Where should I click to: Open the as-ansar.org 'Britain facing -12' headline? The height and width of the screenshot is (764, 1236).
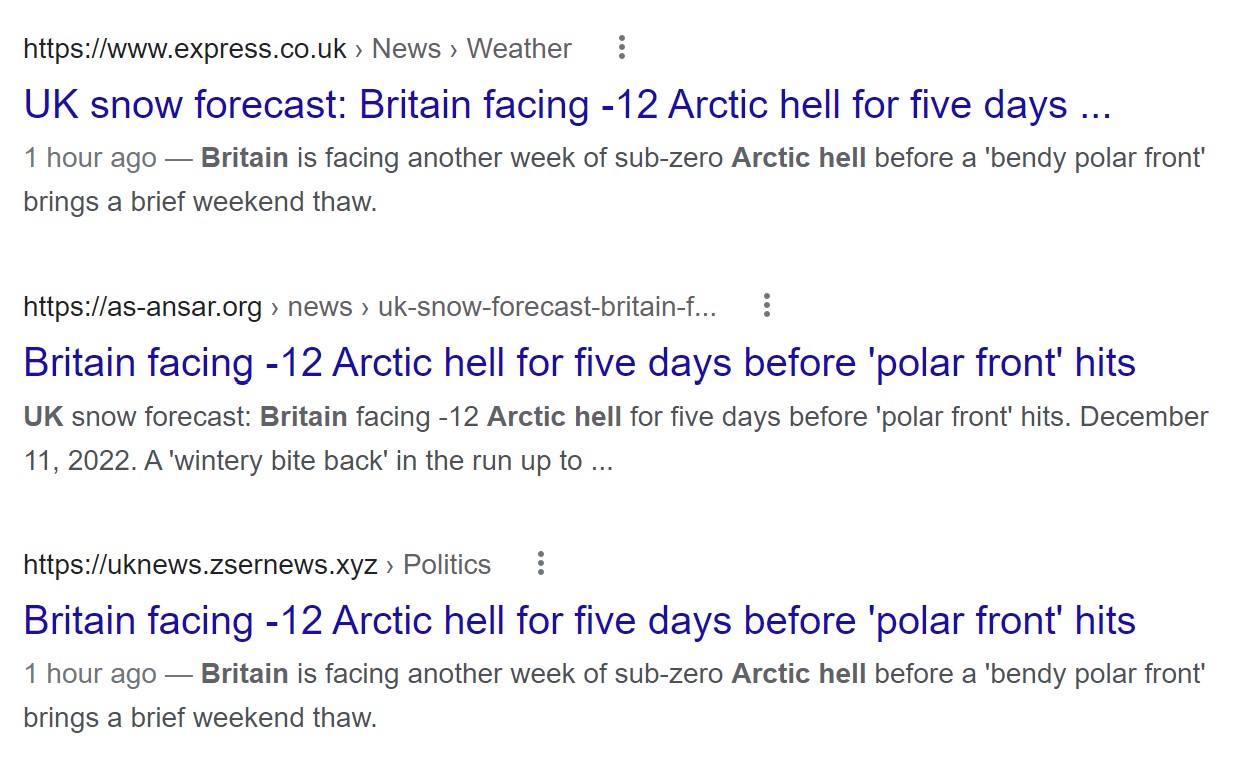(x=579, y=362)
